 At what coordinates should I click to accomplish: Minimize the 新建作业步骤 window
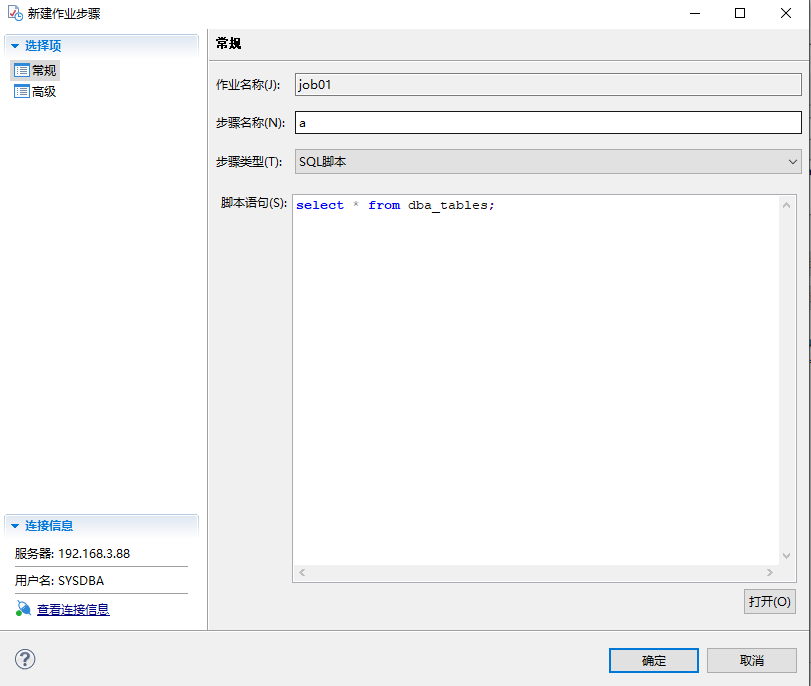(x=695, y=13)
